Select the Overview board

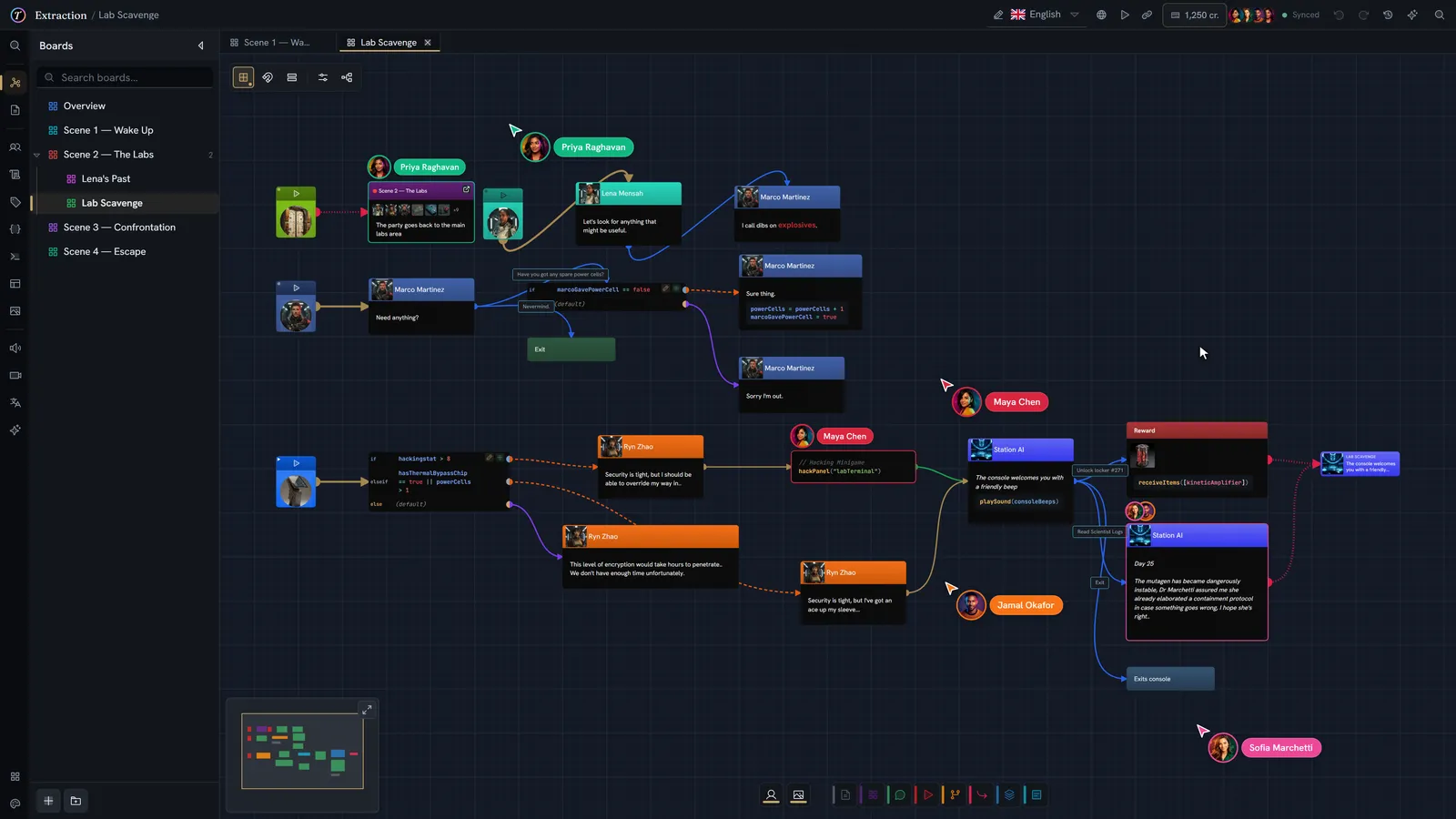pos(85,106)
